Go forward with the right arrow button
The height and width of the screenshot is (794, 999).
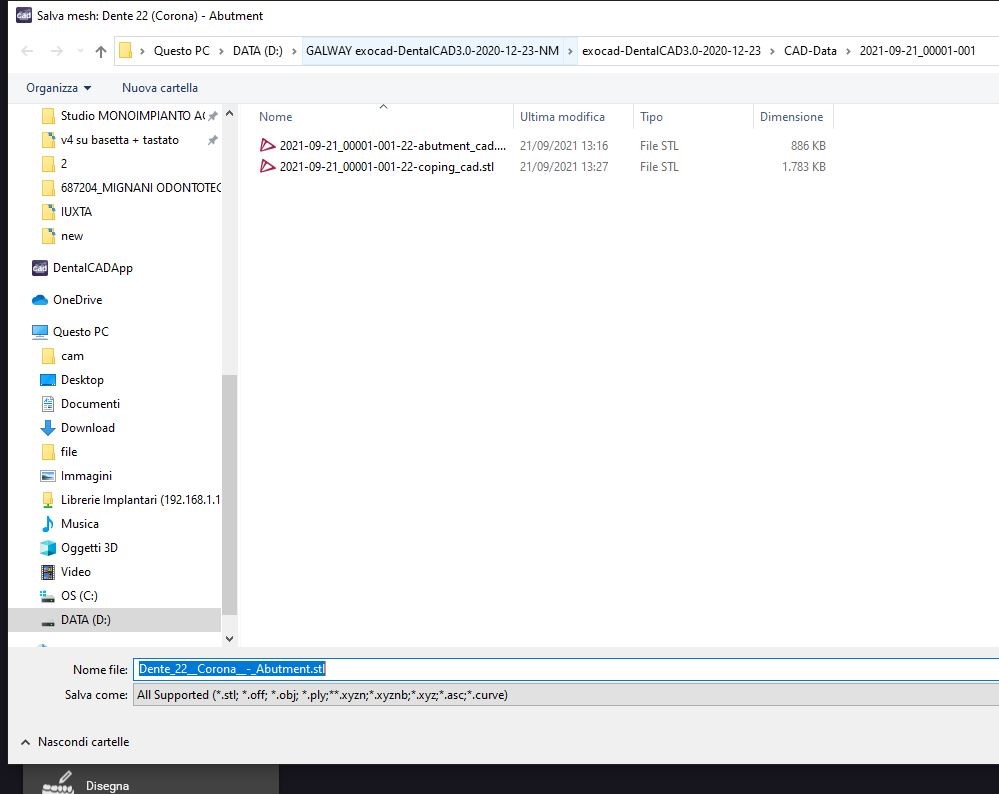tap(57, 51)
